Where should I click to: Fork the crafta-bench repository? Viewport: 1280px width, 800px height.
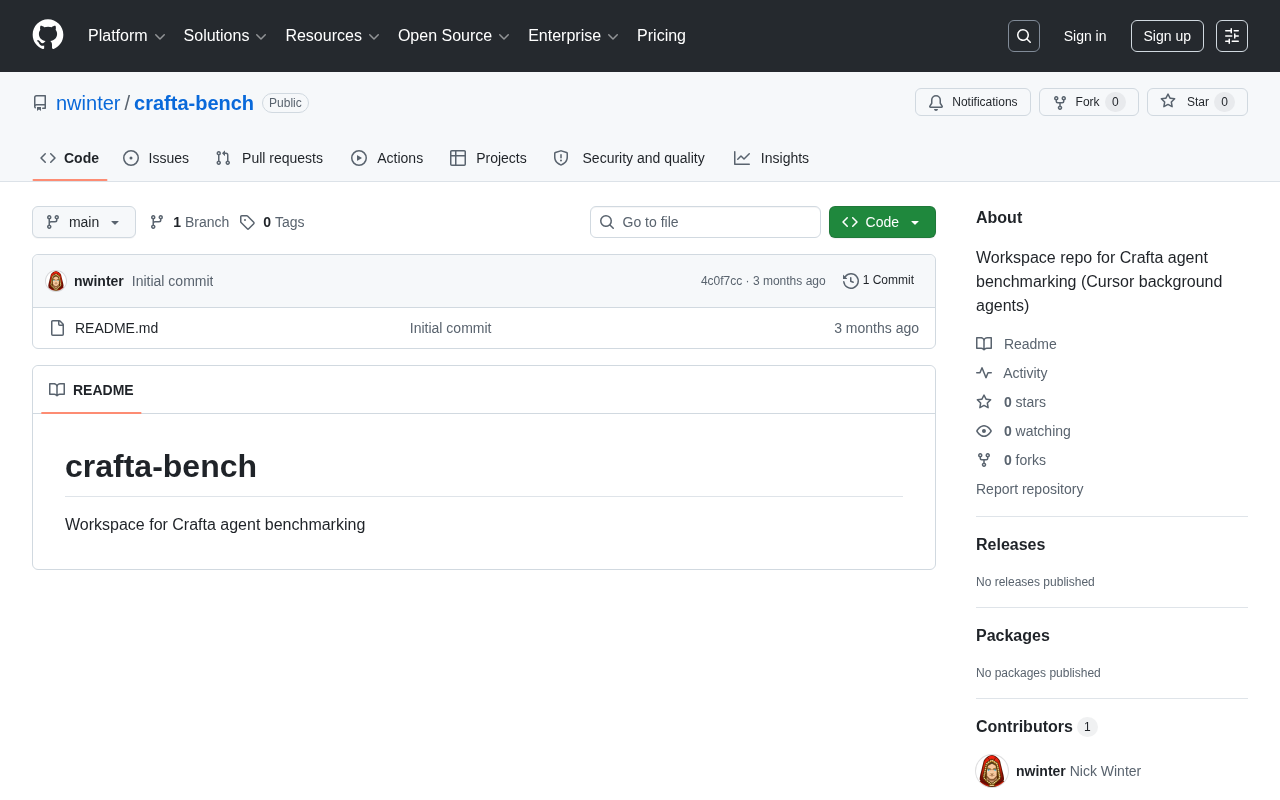(1088, 102)
